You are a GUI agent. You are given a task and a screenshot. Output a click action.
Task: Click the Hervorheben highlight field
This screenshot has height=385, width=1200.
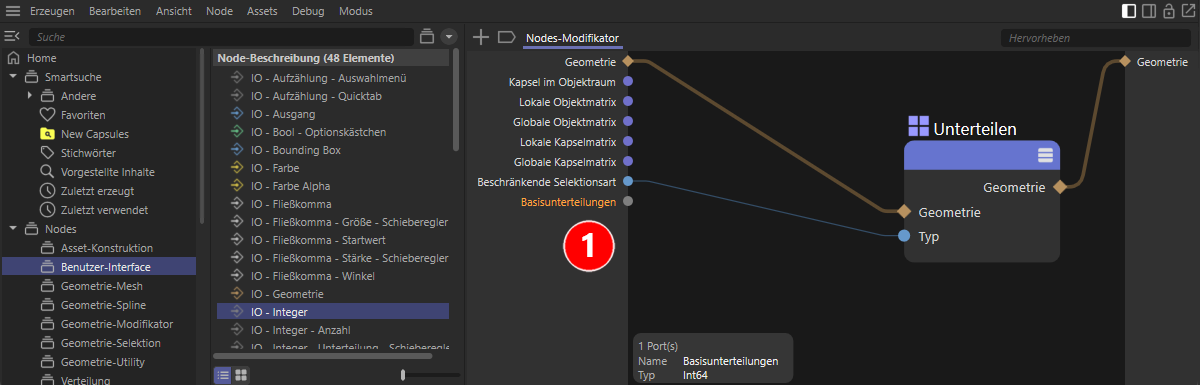click(x=1095, y=37)
